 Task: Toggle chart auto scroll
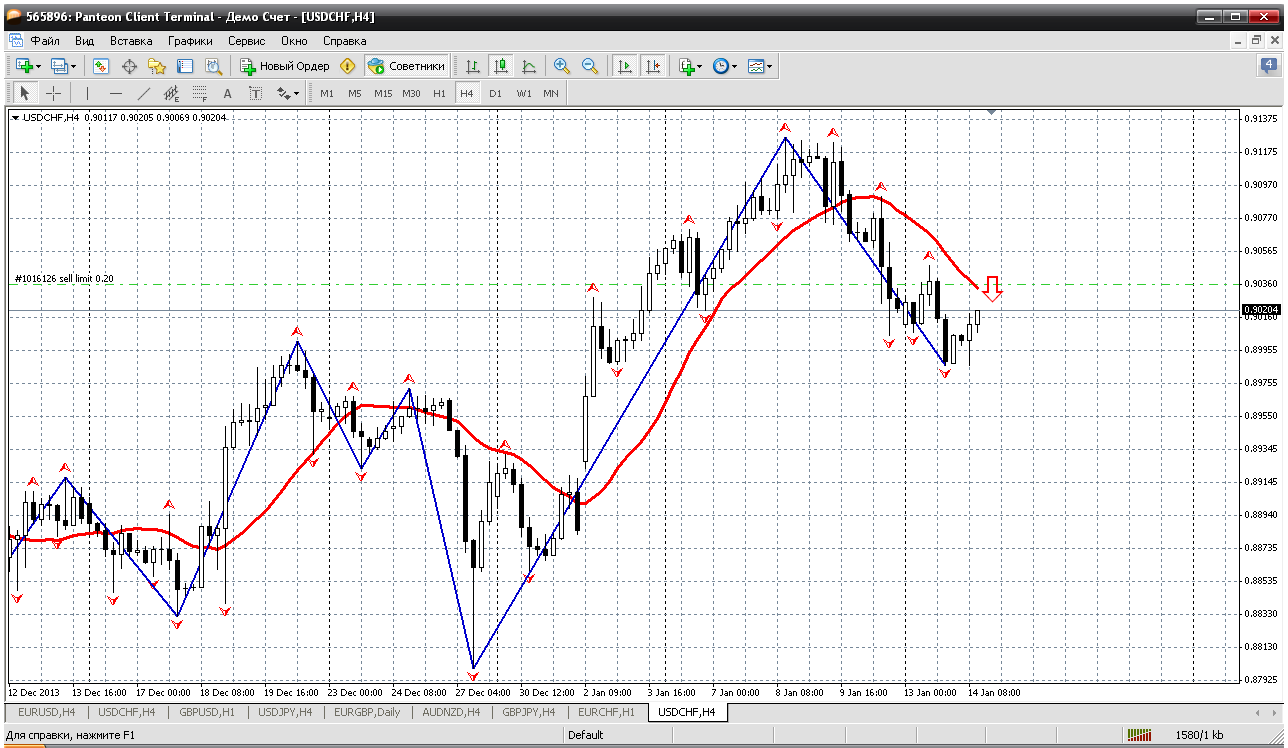(x=625, y=66)
